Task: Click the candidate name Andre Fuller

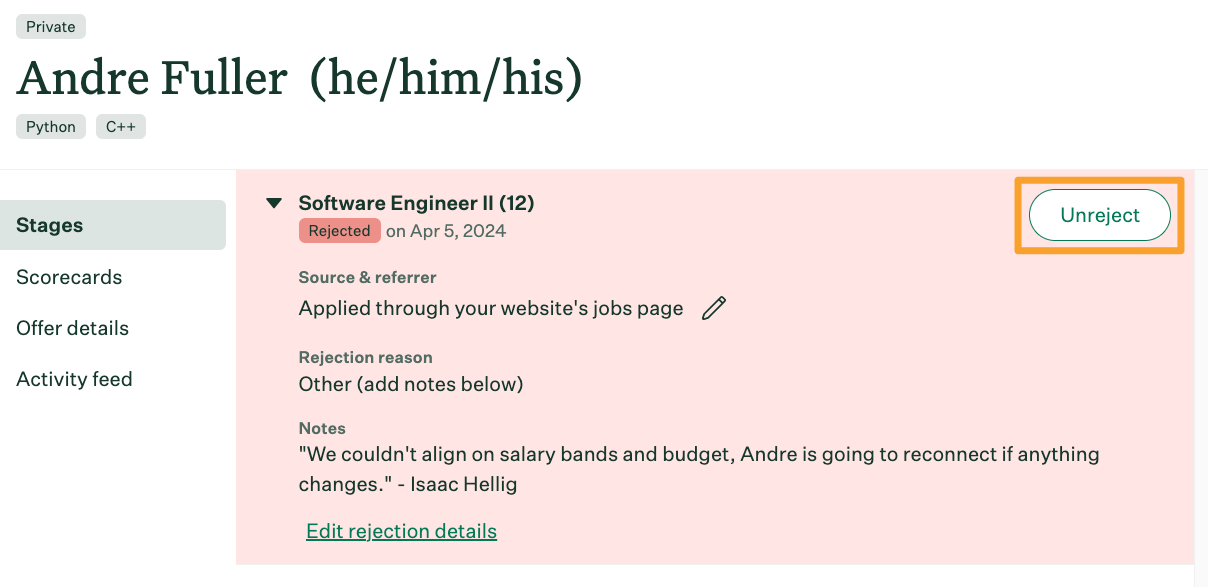Action: tap(152, 79)
